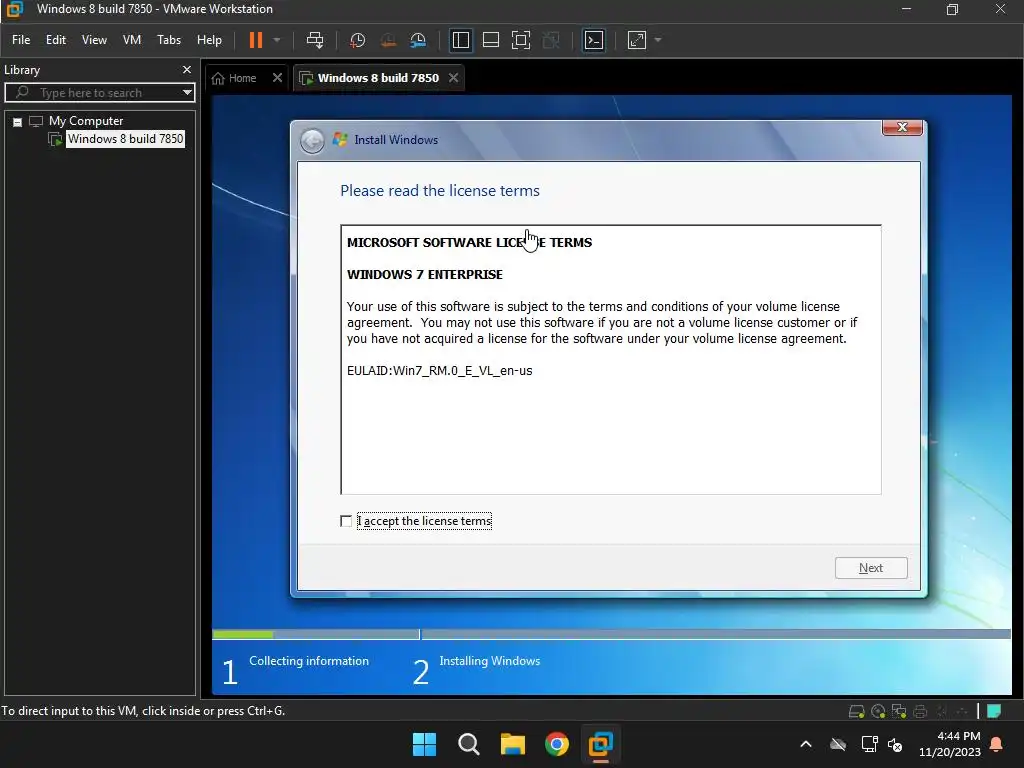1024x768 pixels.
Task: Click the greyed-out Unity mode icon
Action: pyautogui.click(x=551, y=40)
